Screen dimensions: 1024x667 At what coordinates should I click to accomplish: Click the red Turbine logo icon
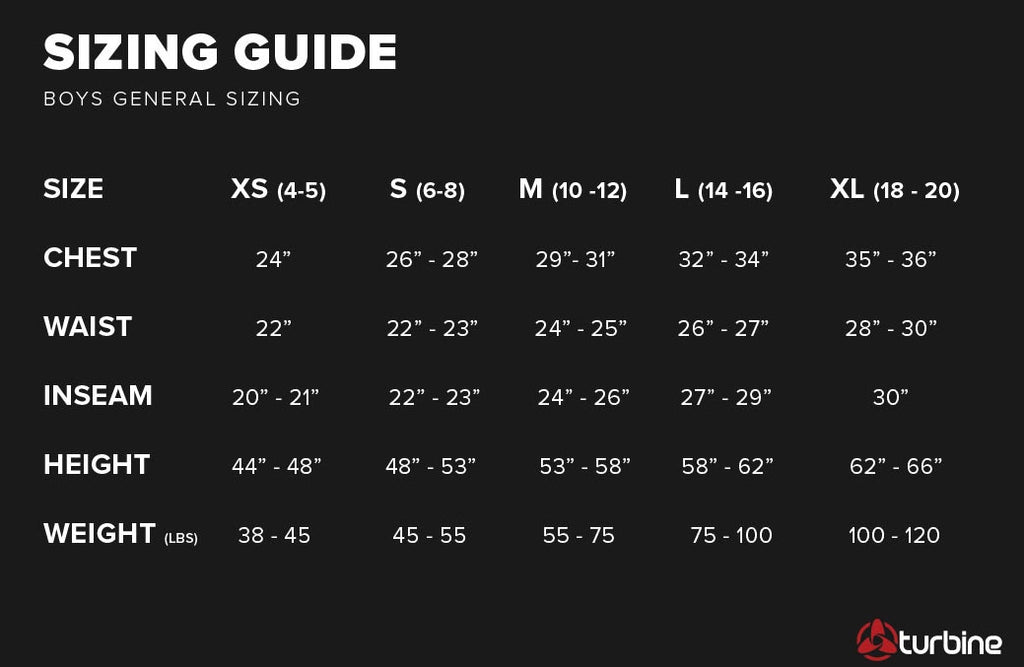[x=877, y=640]
